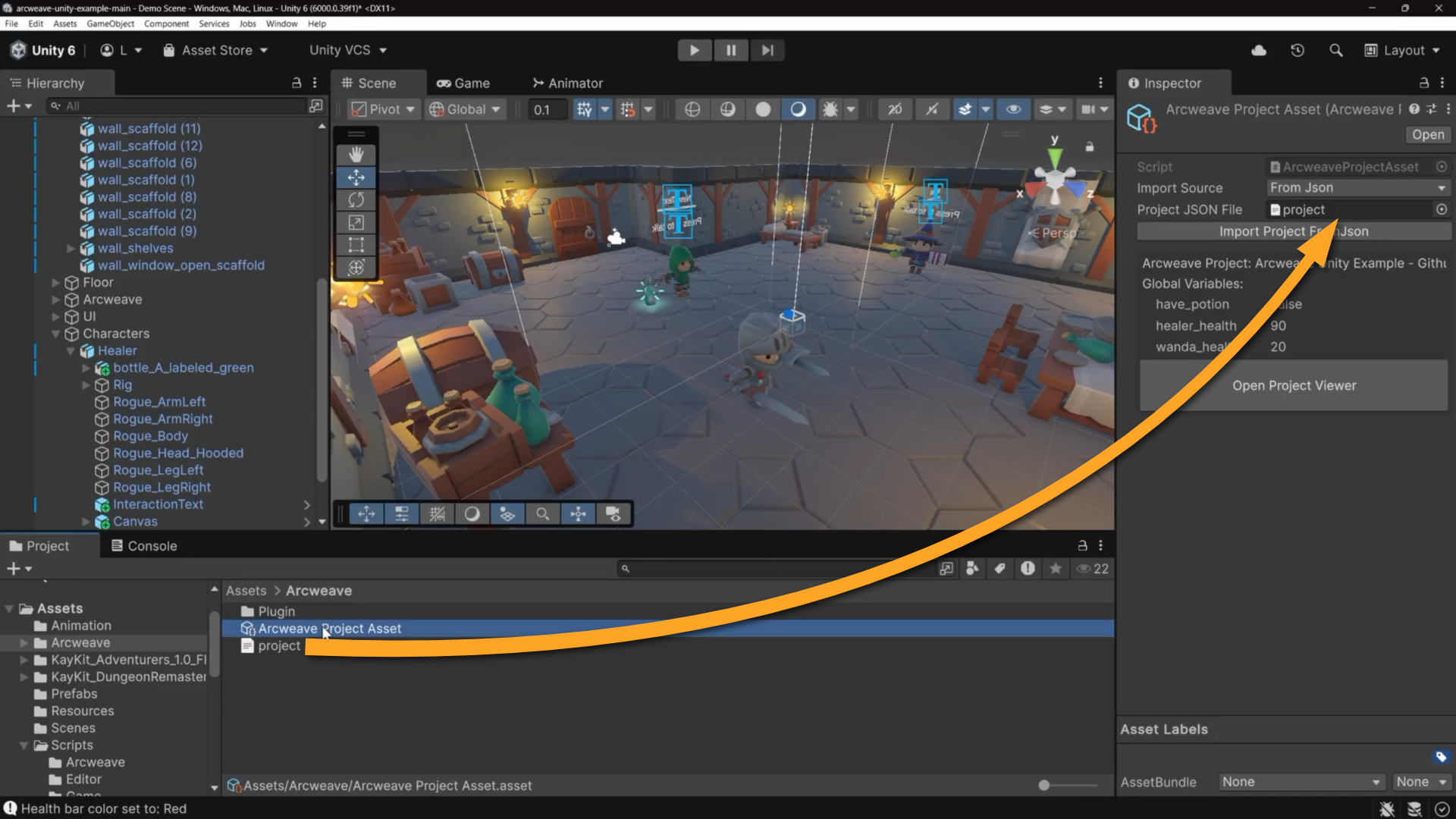The height and width of the screenshot is (819, 1456).
Task: Switch to the Game tab
Action: [463, 83]
